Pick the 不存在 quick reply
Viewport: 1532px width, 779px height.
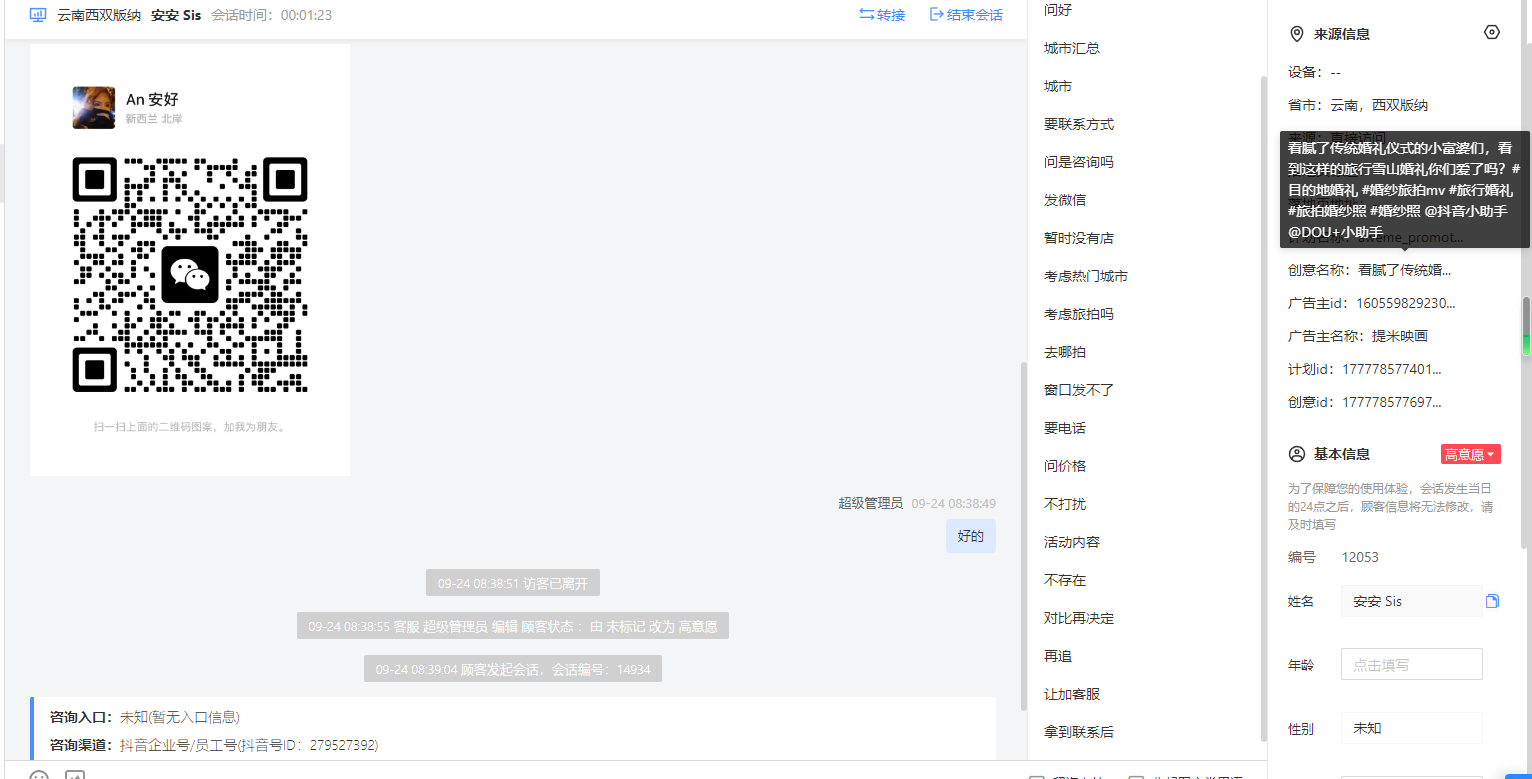1065,580
